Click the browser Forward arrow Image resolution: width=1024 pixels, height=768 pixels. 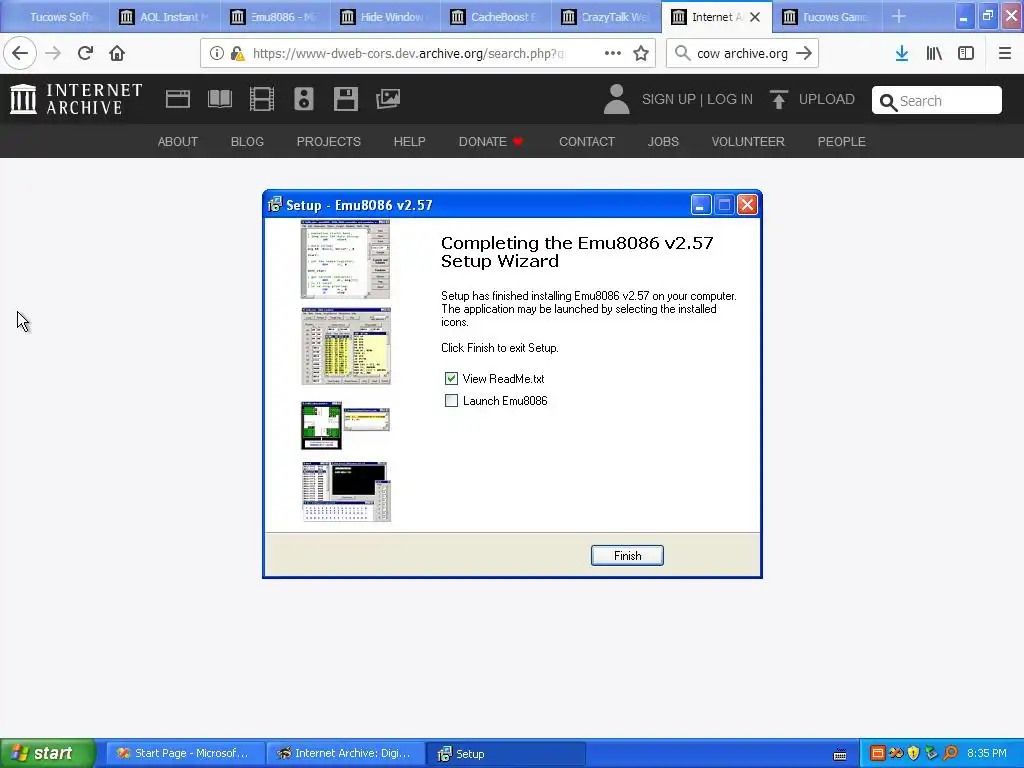point(53,53)
